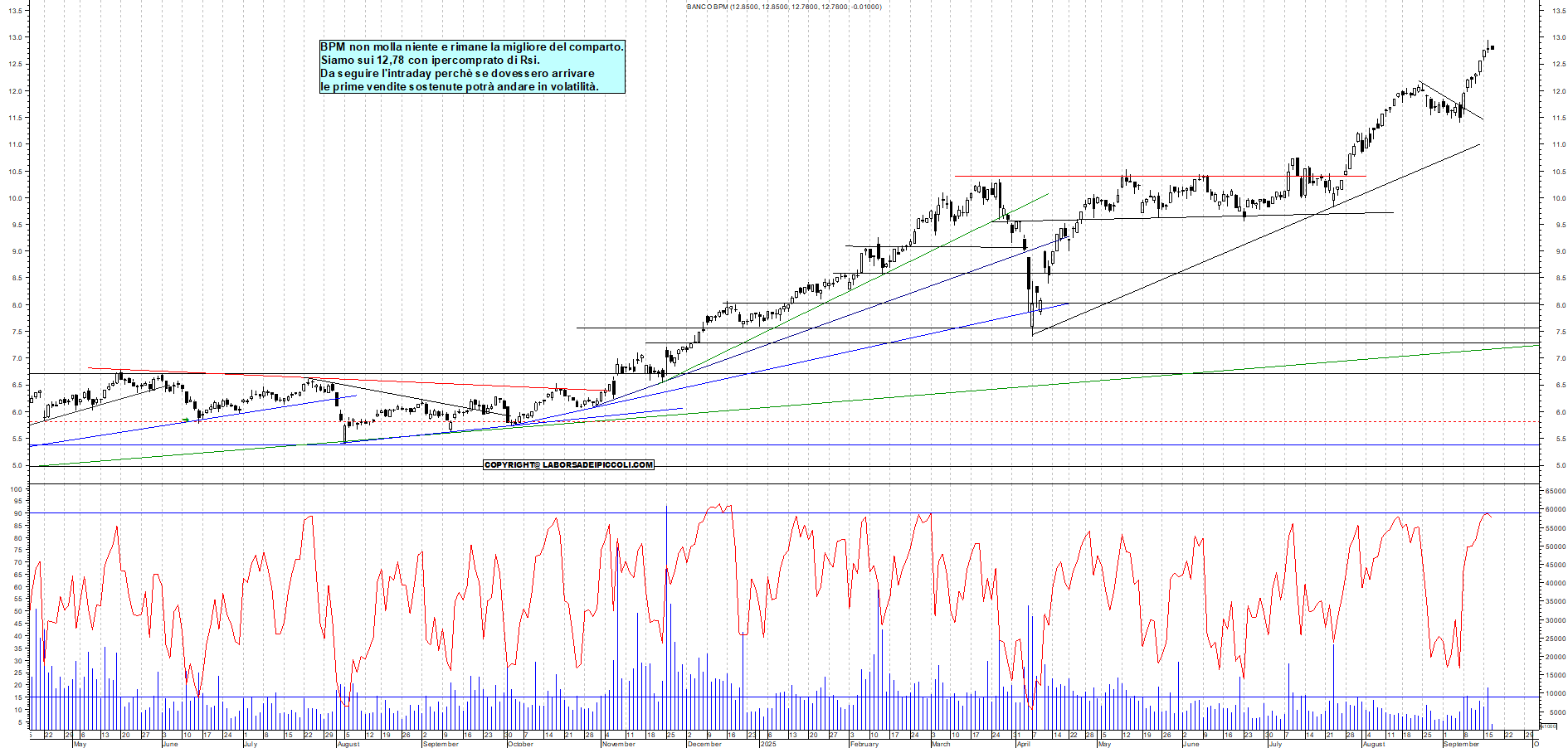Image resolution: width=1568 pixels, height=748 pixels.
Task: Click the BANCO BPM chart title
Action: pyautogui.click(x=784, y=7)
